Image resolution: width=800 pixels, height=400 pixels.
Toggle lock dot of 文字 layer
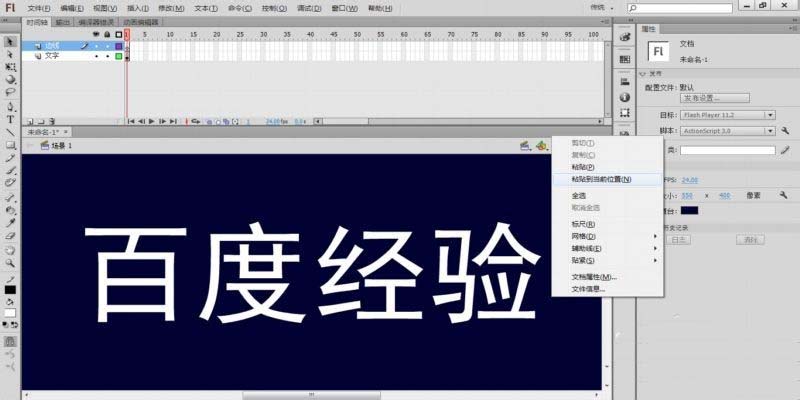[x=107, y=56]
